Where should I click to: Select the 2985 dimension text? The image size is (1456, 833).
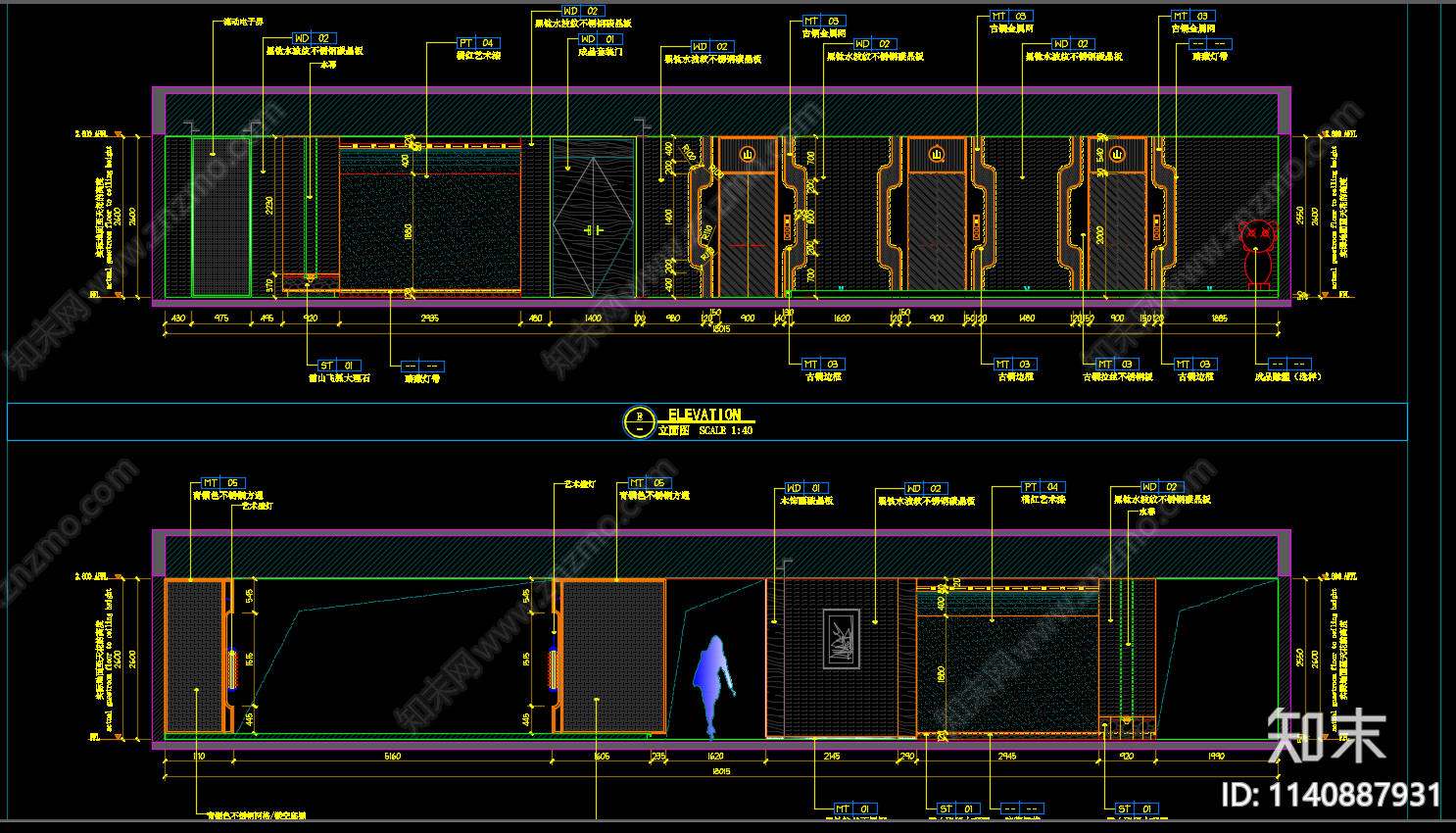click(x=429, y=318)
